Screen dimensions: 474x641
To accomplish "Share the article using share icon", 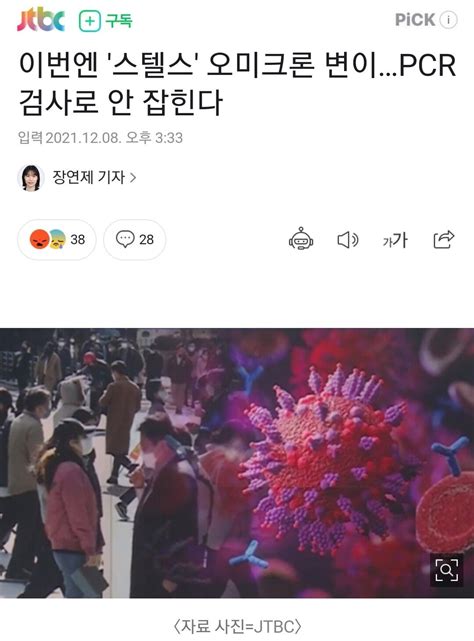I will [x=444, y=240].
